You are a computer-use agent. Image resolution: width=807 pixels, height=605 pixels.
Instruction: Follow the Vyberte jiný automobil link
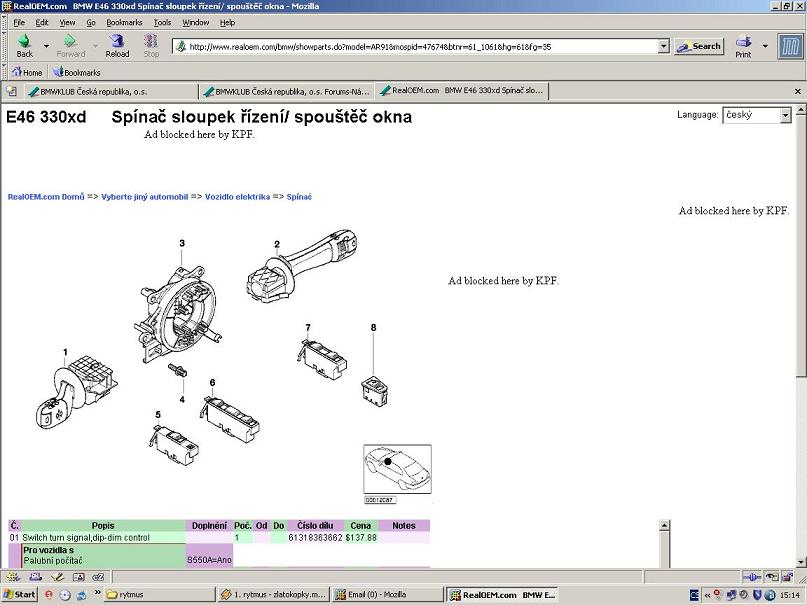(x=145, y=197)
